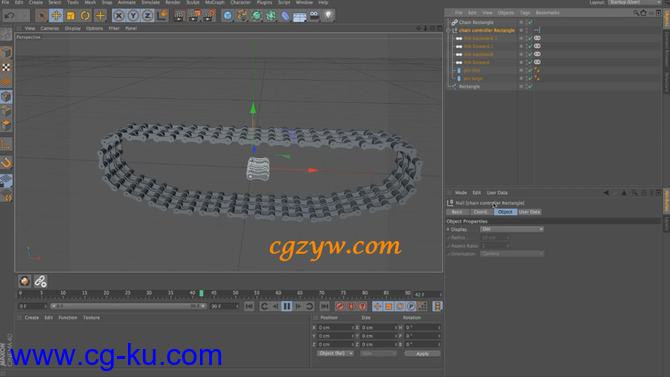Click the Object Manager home icon
This screenshot has height=377, width=670.
(644, 13)
